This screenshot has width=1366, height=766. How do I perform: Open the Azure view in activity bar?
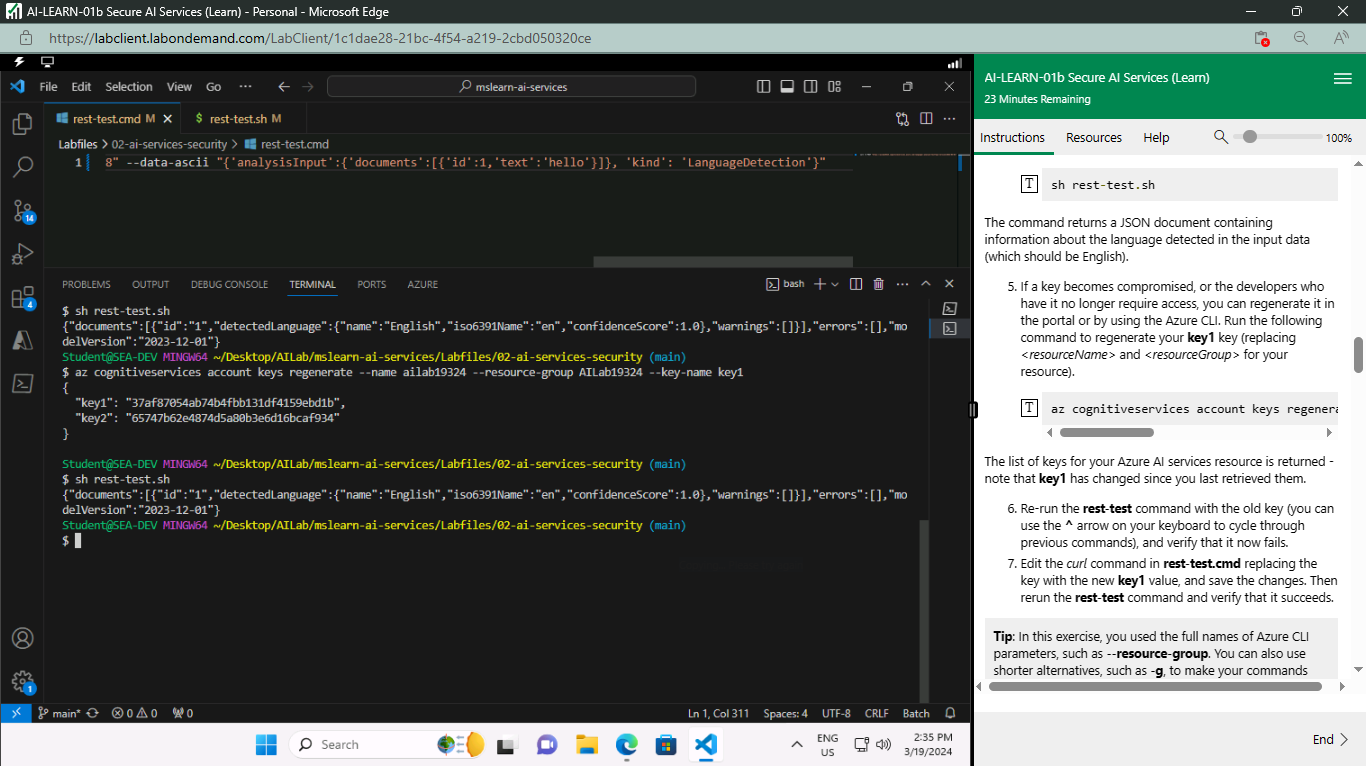22,341
